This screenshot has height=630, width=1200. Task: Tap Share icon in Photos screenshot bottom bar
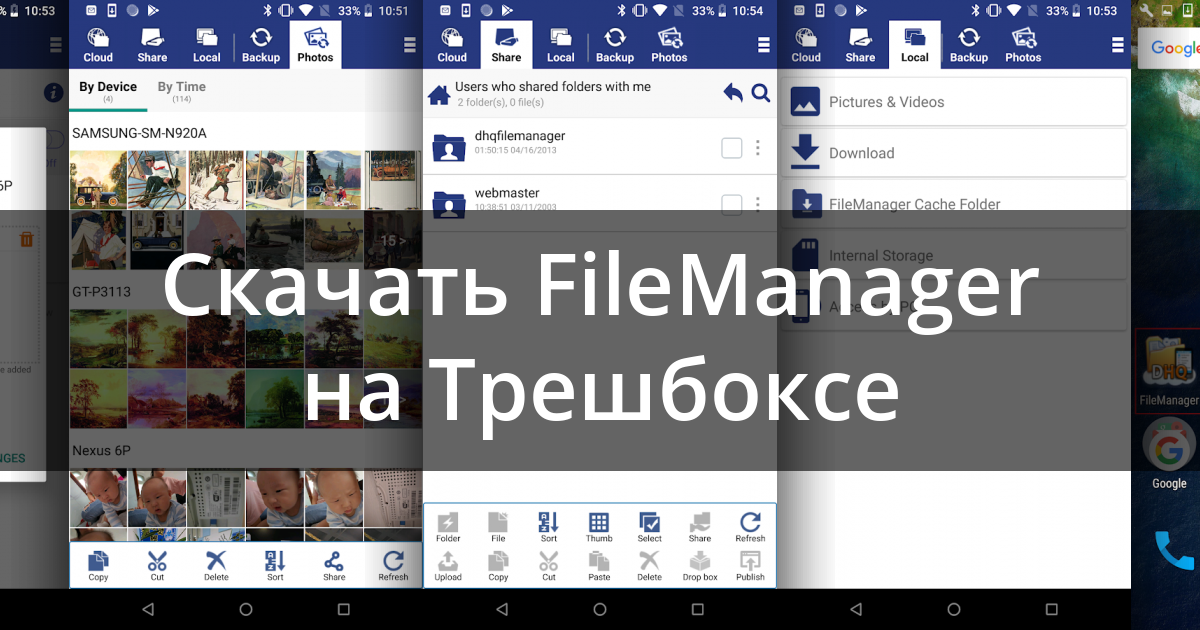click(334, 565)
